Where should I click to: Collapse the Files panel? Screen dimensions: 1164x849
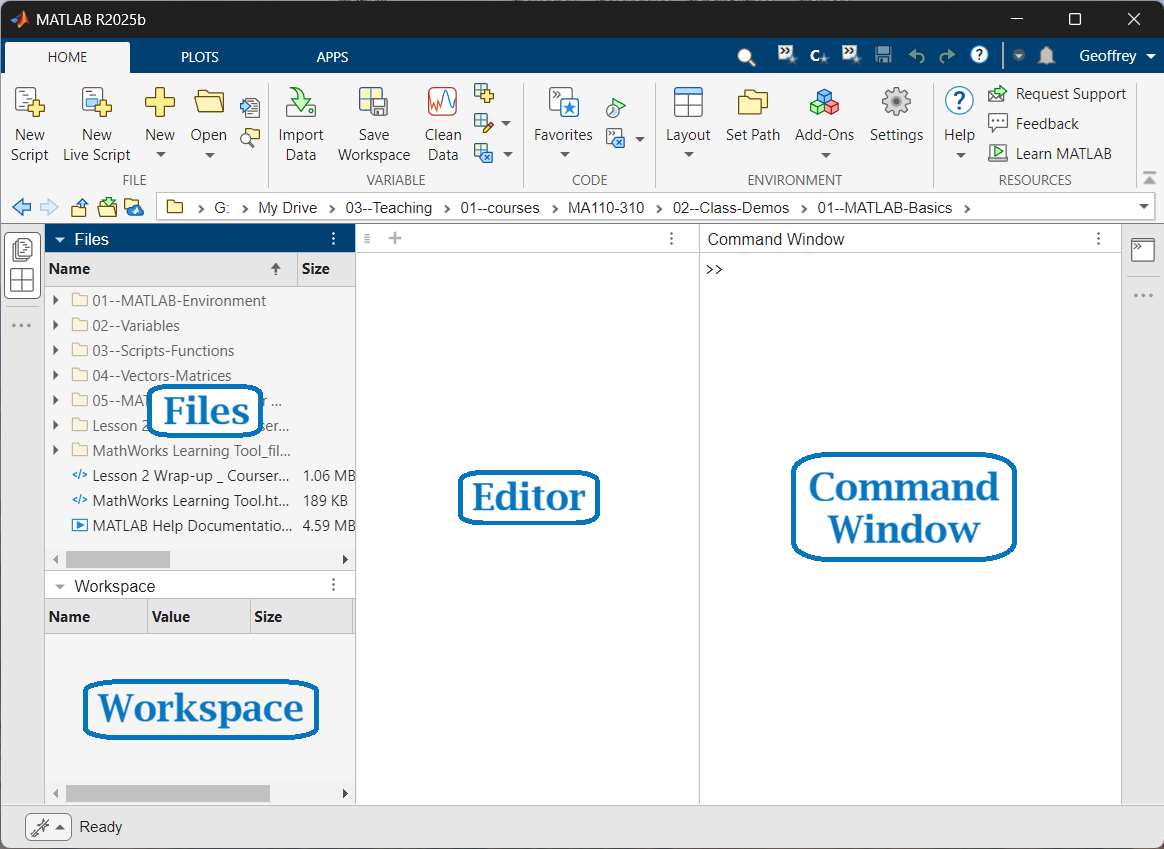[x=60, y=239]
